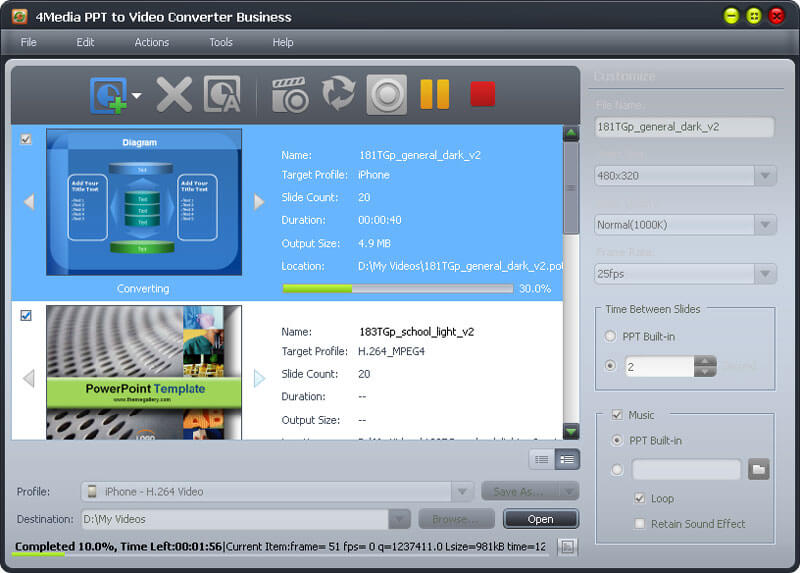
Task: Click the Add PowerPoint file icon
Action: pos(108,95)
